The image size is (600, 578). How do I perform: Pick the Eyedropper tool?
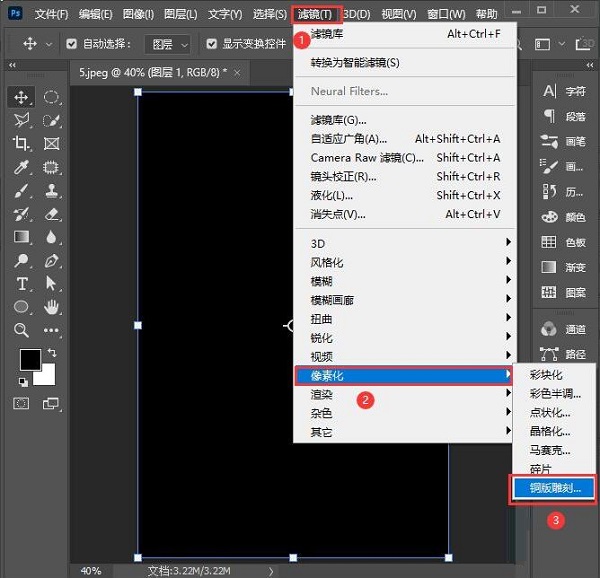point(21,167)
